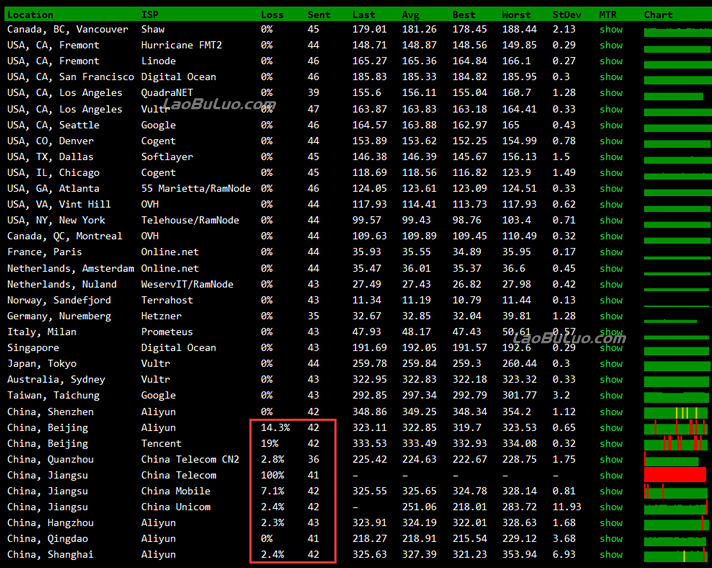Show MTR for Jiangsu China Mobile
The height and width of the screenshot is (568, 712).
pyautogui.click(x=611, y=492)
